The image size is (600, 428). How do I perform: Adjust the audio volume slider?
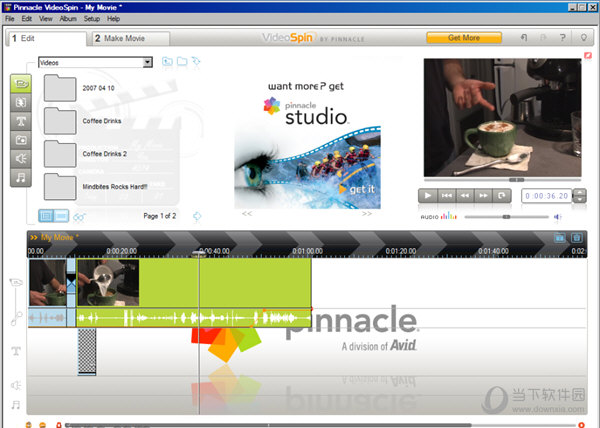tap(506, 217)
